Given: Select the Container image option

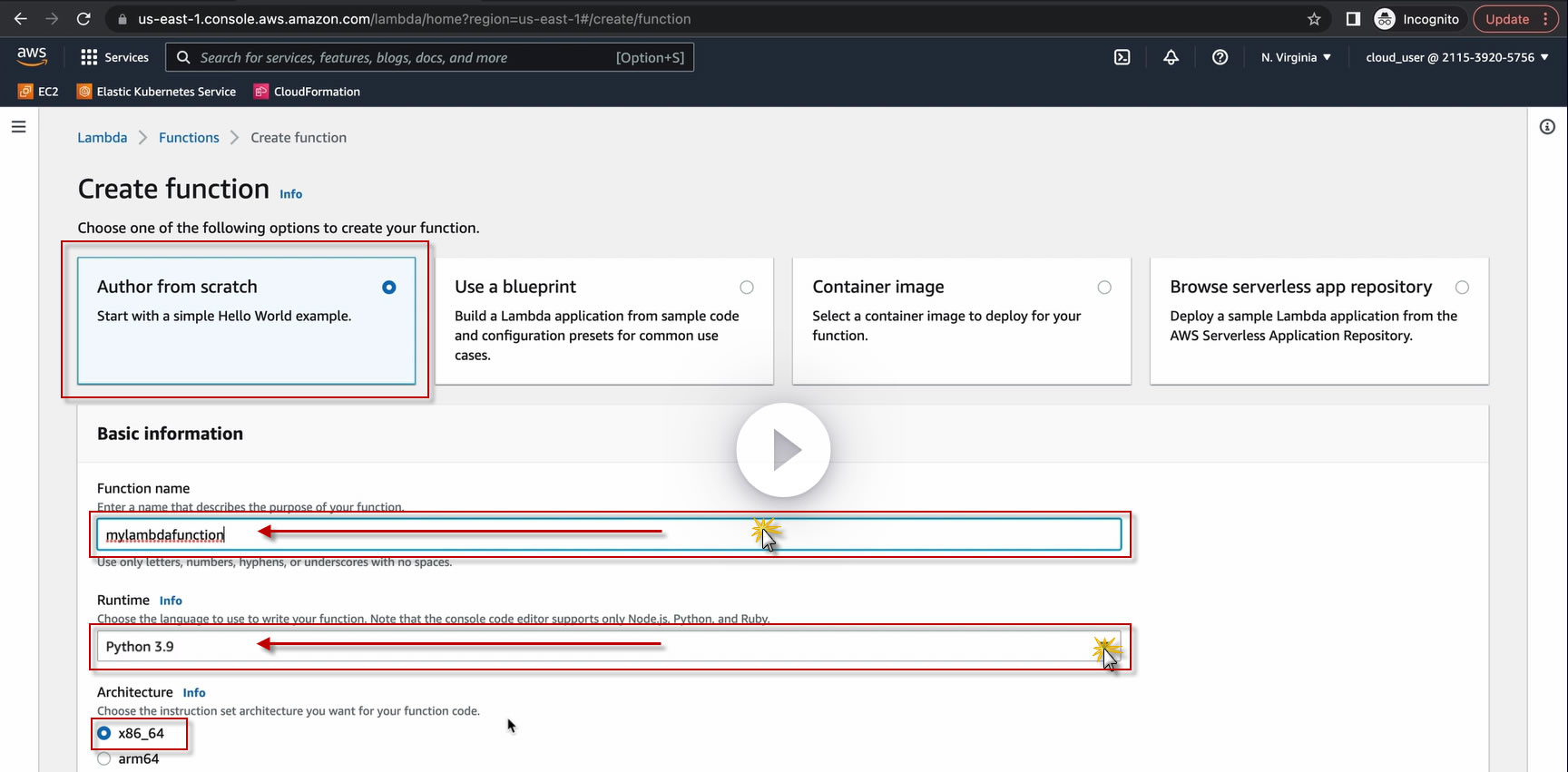Looking at the screenshot, I should click(x=962, y=321).
